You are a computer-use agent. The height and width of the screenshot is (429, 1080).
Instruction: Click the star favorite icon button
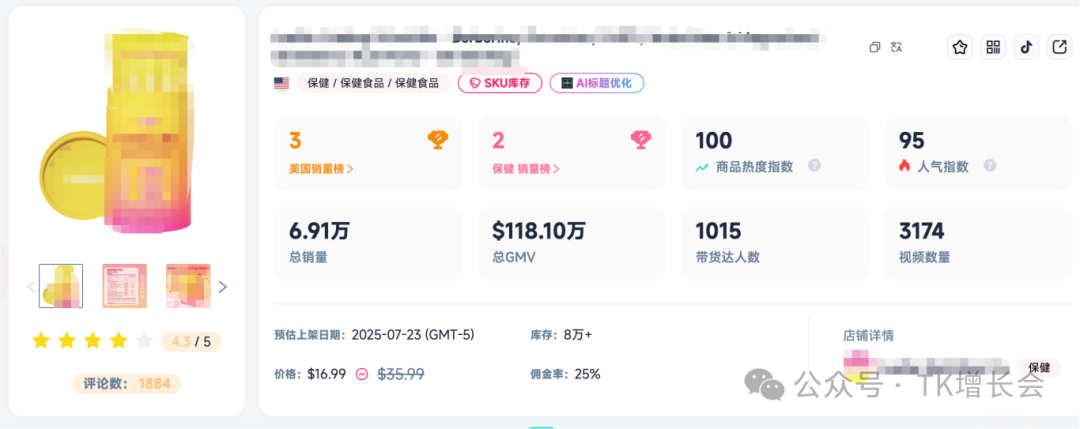pyautogui.click(x=960, y=47)
